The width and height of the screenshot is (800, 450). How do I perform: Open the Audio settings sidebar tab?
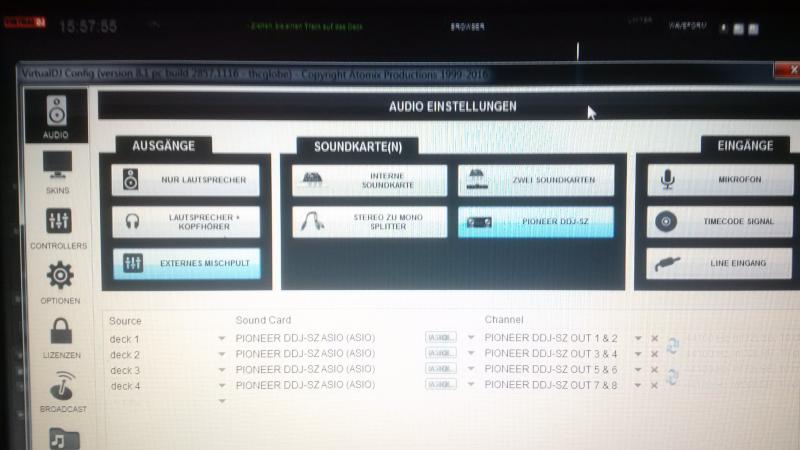pos(56,116)
